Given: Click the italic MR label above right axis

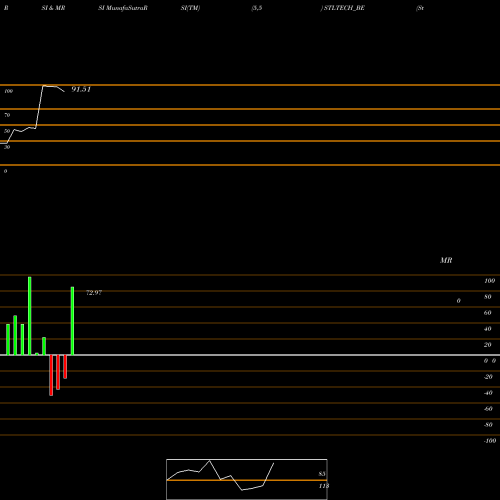Looking at the screenshot, I should pyautogui.click(x=446, y=260).
